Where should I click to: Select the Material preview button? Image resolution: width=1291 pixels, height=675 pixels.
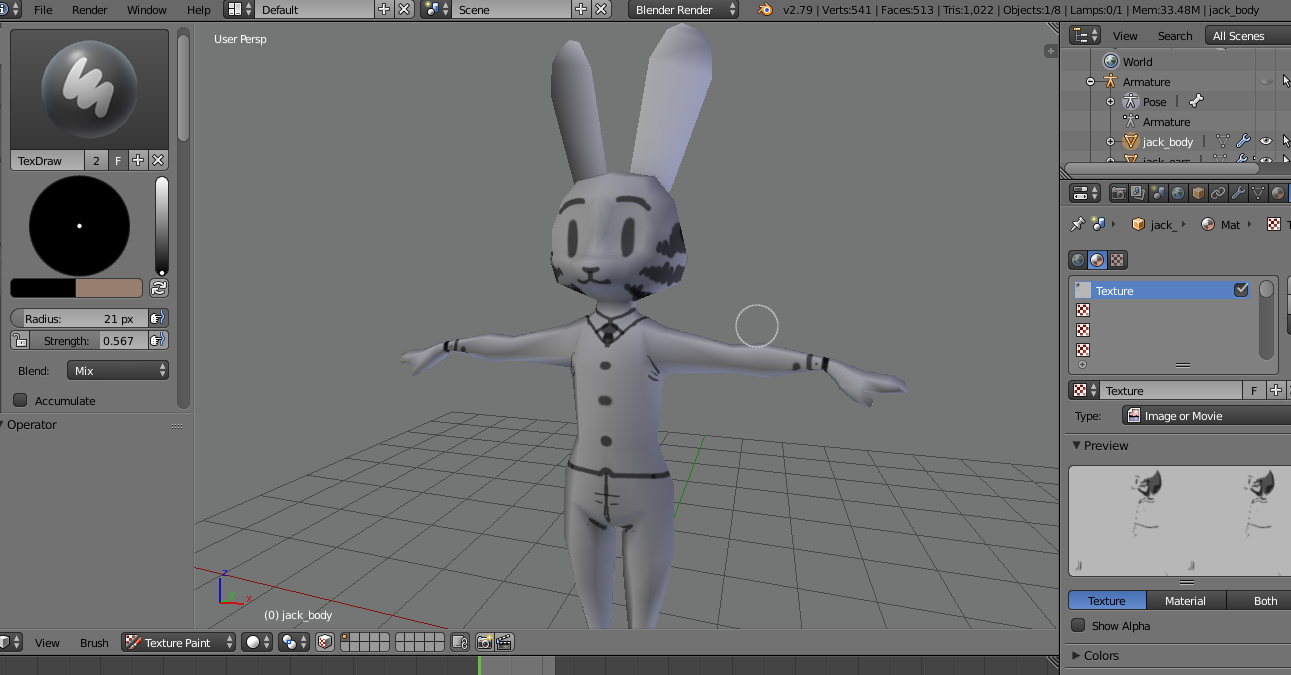pyautogui.click(x=1185, y=601)
